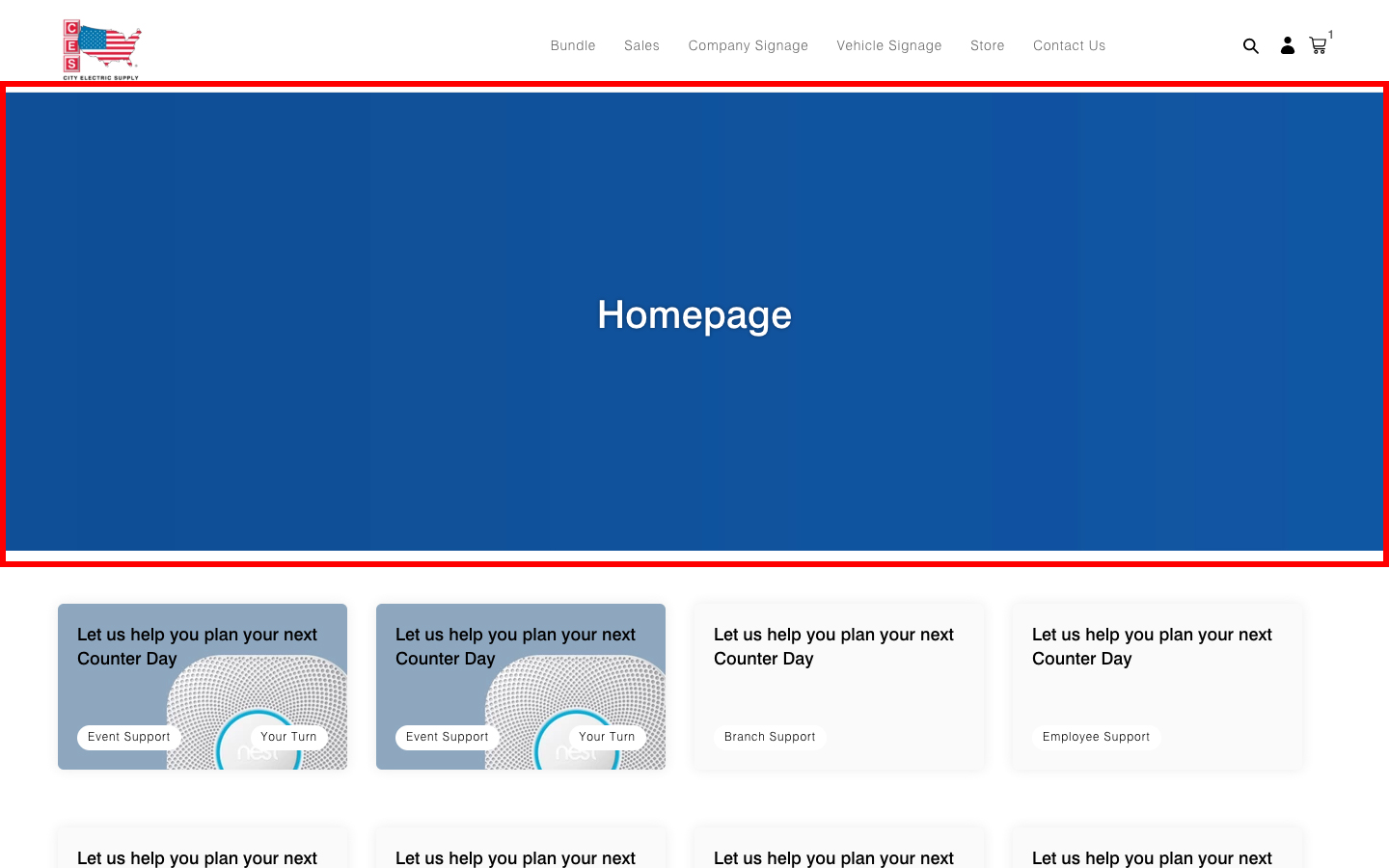Viewport: 1389px width, 868px height.
Task: Select the Branch Support tag
Action: (769, 737)
